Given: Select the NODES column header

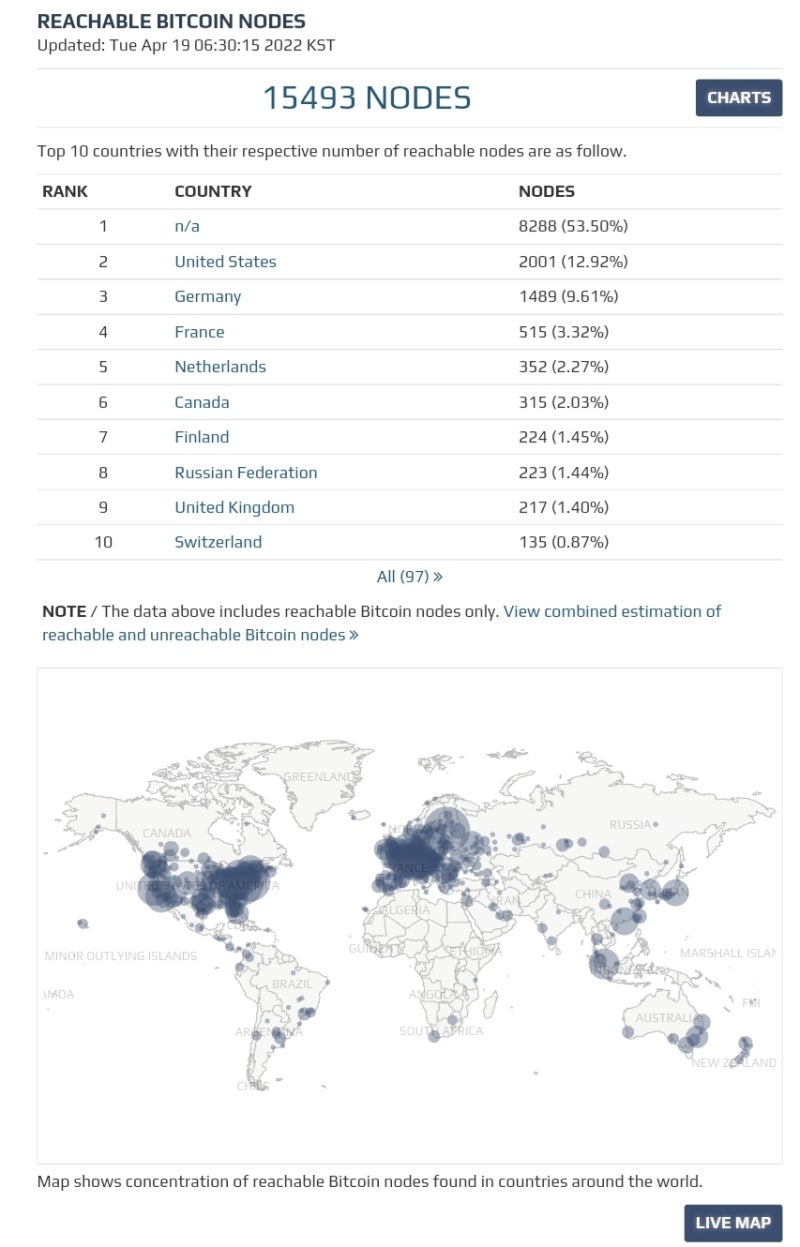Looking at the screenshot, I should [x=547, y=191].
